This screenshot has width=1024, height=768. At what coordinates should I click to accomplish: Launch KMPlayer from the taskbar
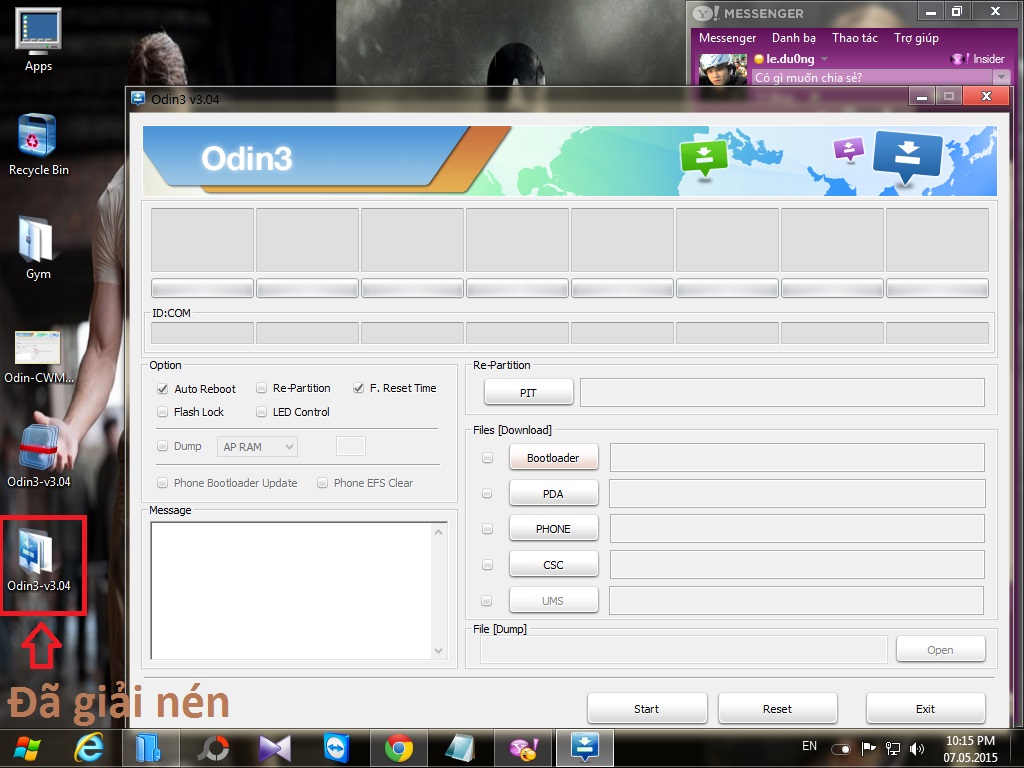point(275,747)
